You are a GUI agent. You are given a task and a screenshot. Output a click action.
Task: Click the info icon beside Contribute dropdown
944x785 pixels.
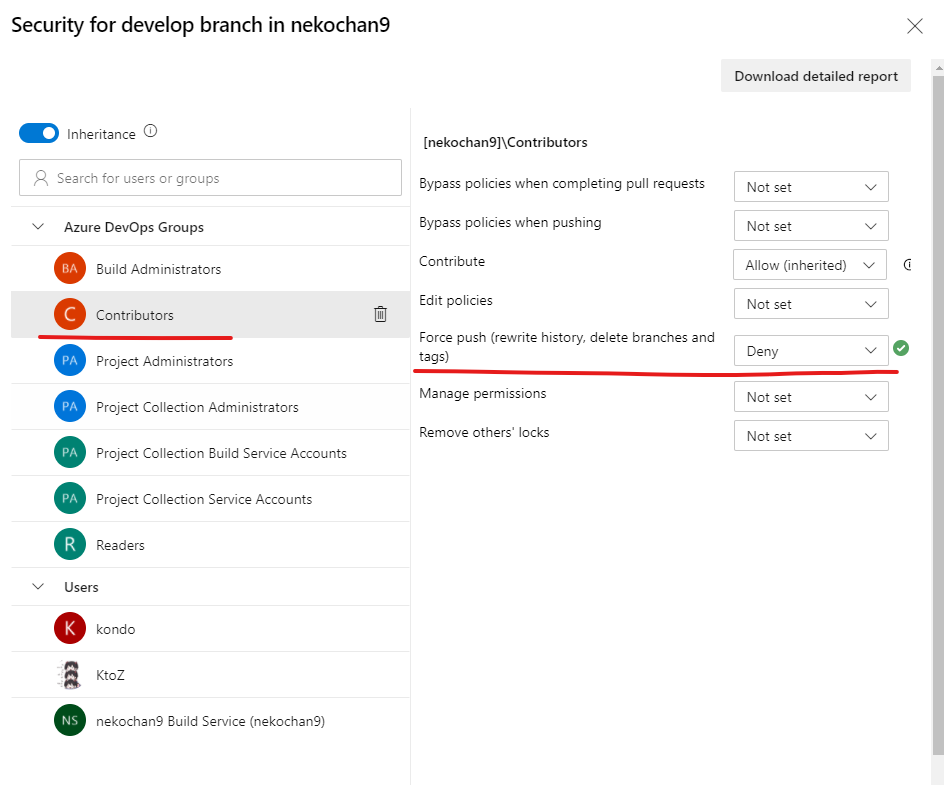pos(907,264)
